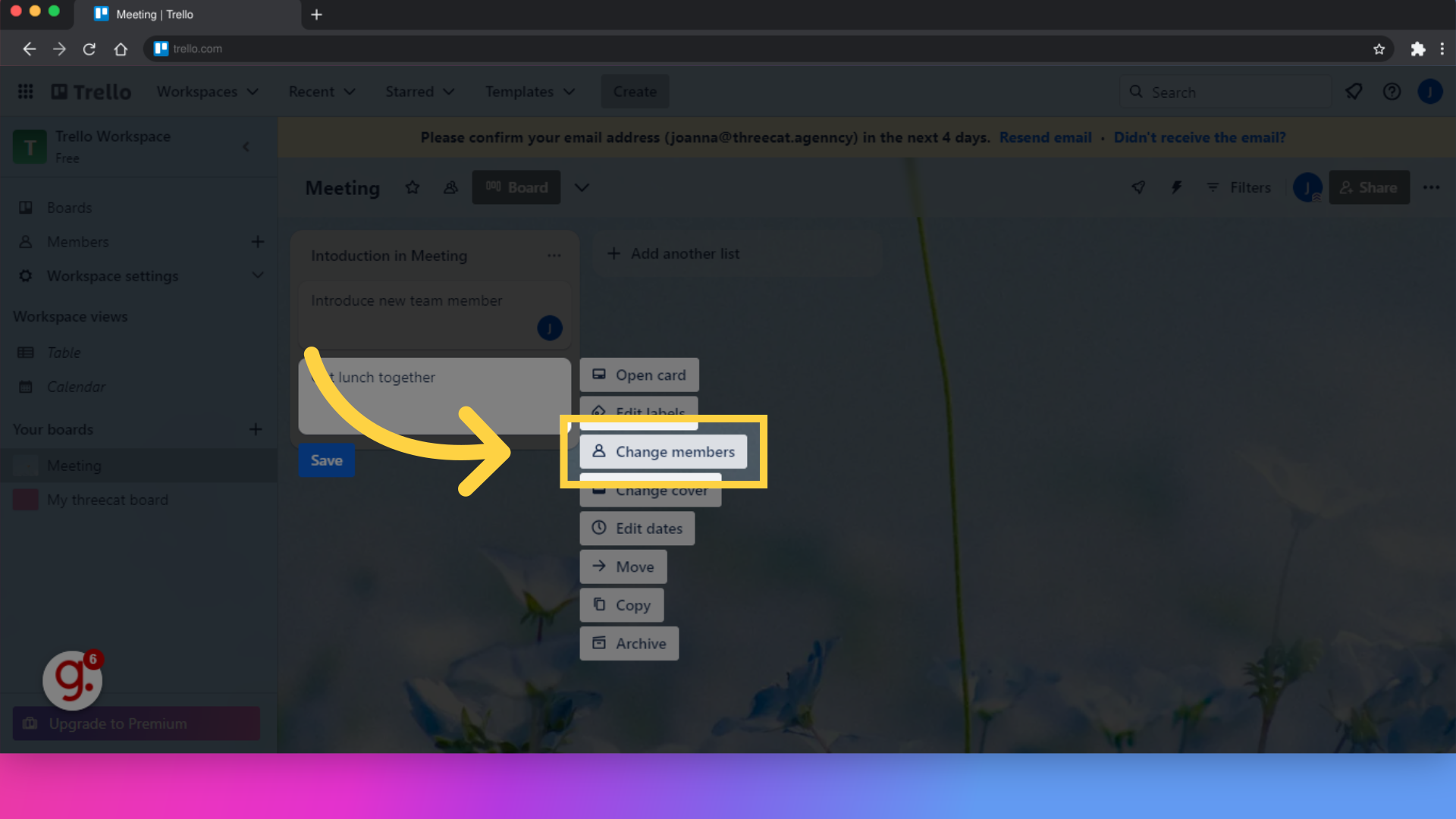
Task: Click Resend email link
Action: point(1045,137)
